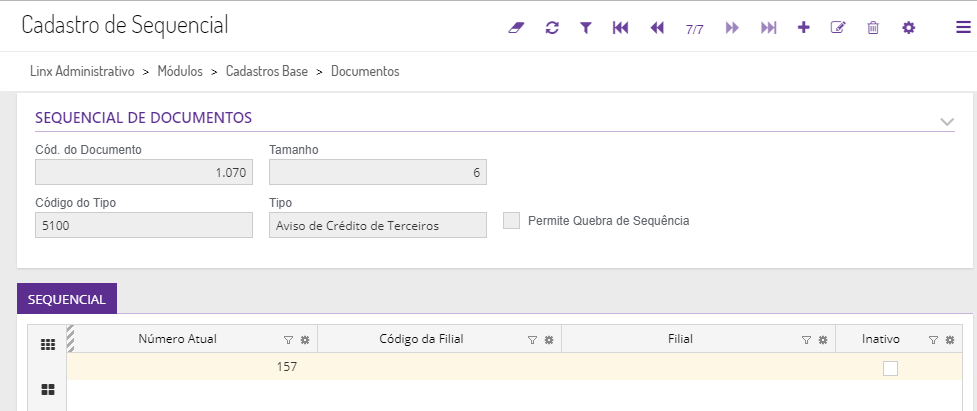977x411 pixels.
Task: Add a new record with plus icon
Action: (803, 28)
